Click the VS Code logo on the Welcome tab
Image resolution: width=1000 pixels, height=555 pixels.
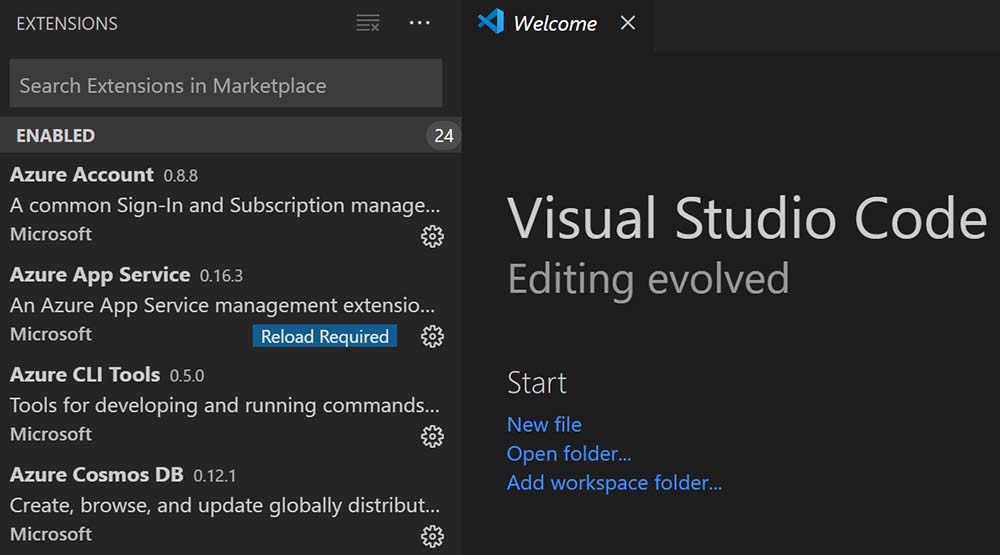[490, 22]
